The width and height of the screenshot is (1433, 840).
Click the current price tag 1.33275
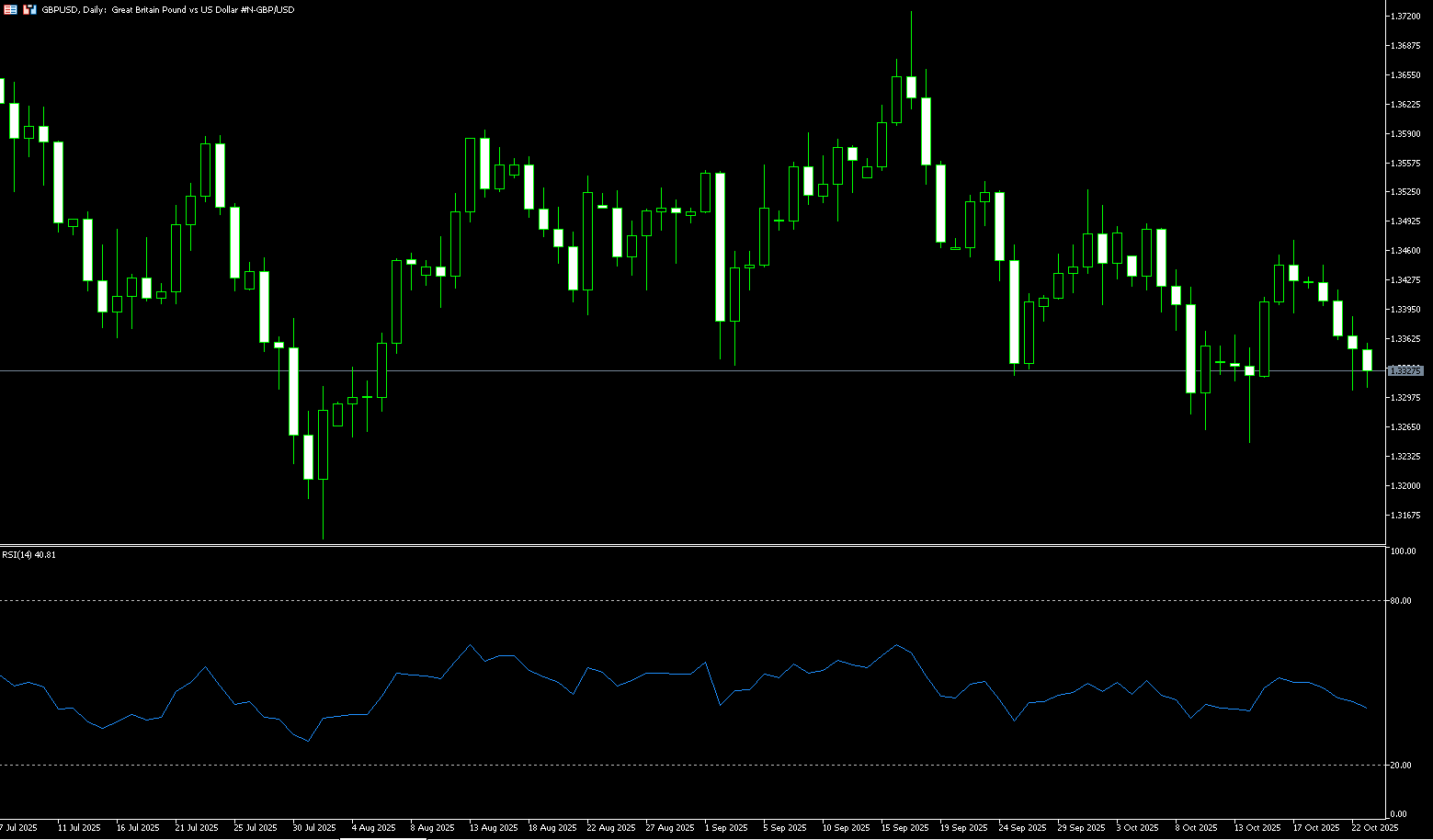[1405, 370]
